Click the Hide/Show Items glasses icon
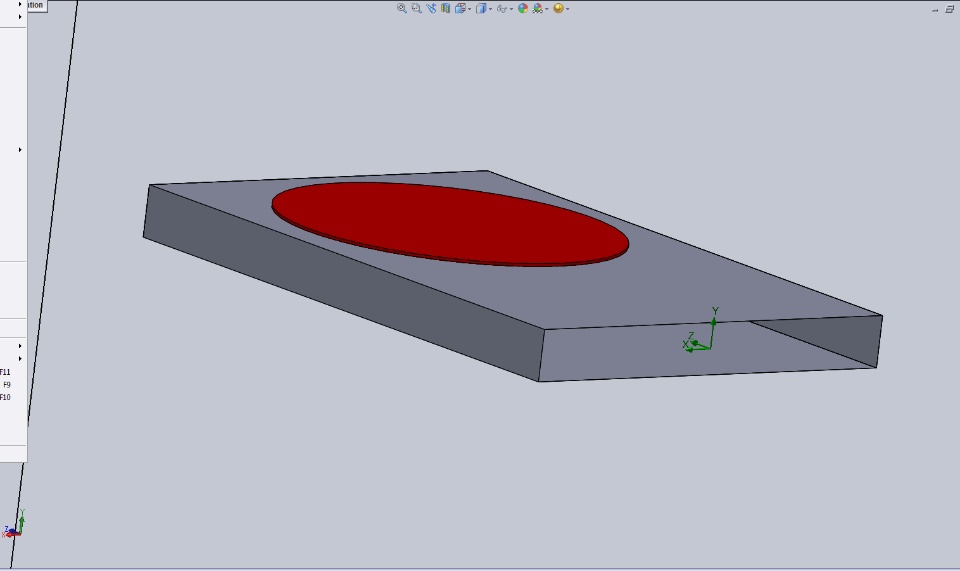The height and width of the screenshot is (571, 960). point(501,8)
